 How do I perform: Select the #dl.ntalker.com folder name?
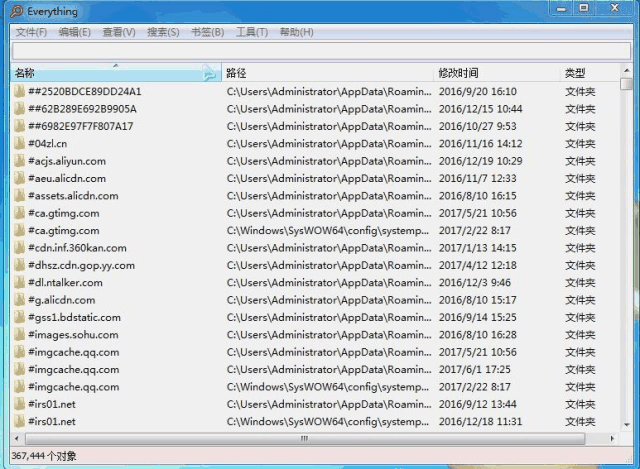coord(65,283)
